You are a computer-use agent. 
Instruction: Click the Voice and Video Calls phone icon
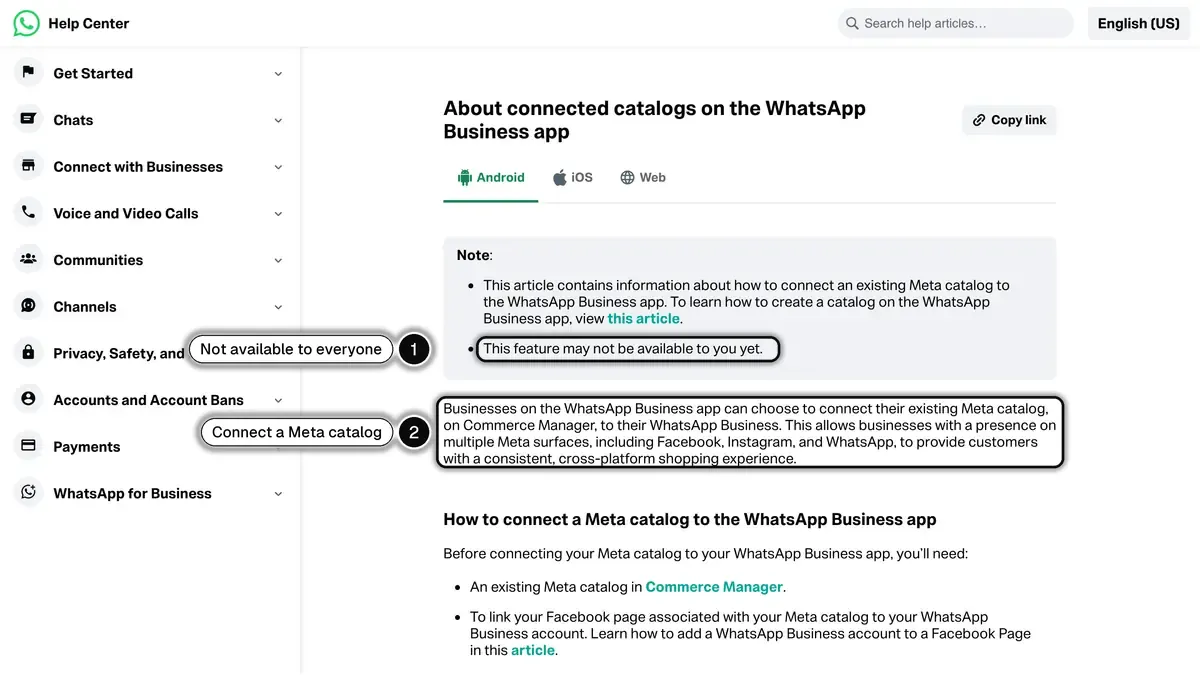(x=28, y=213)
